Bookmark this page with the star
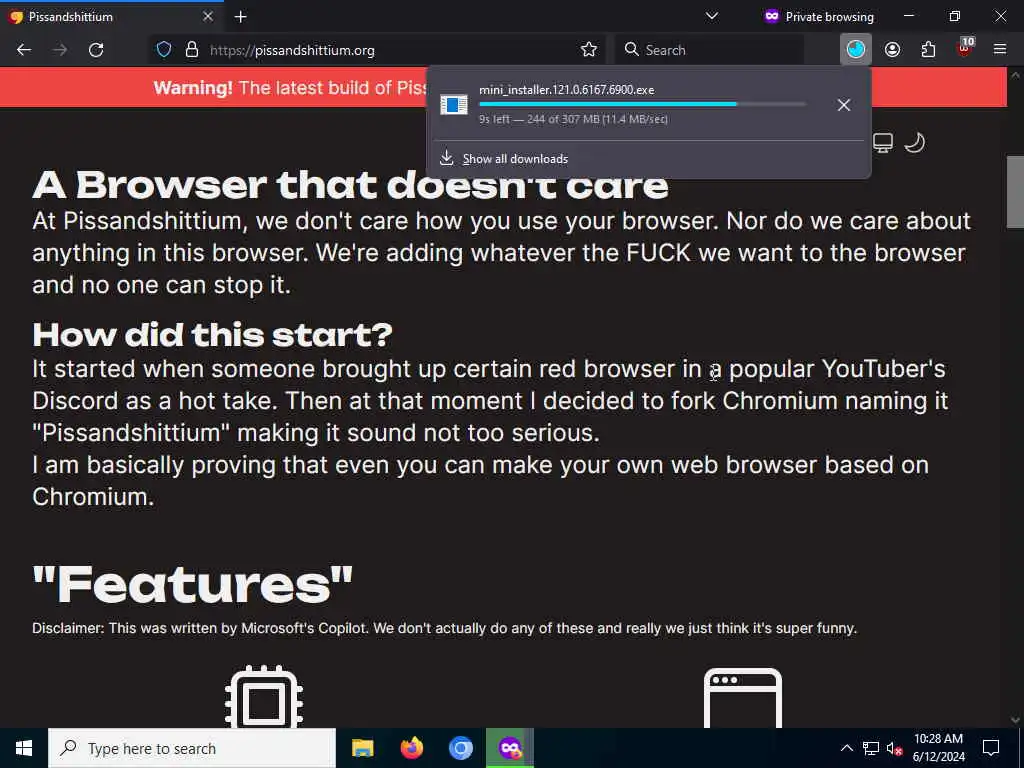 (x=588, y=50)
